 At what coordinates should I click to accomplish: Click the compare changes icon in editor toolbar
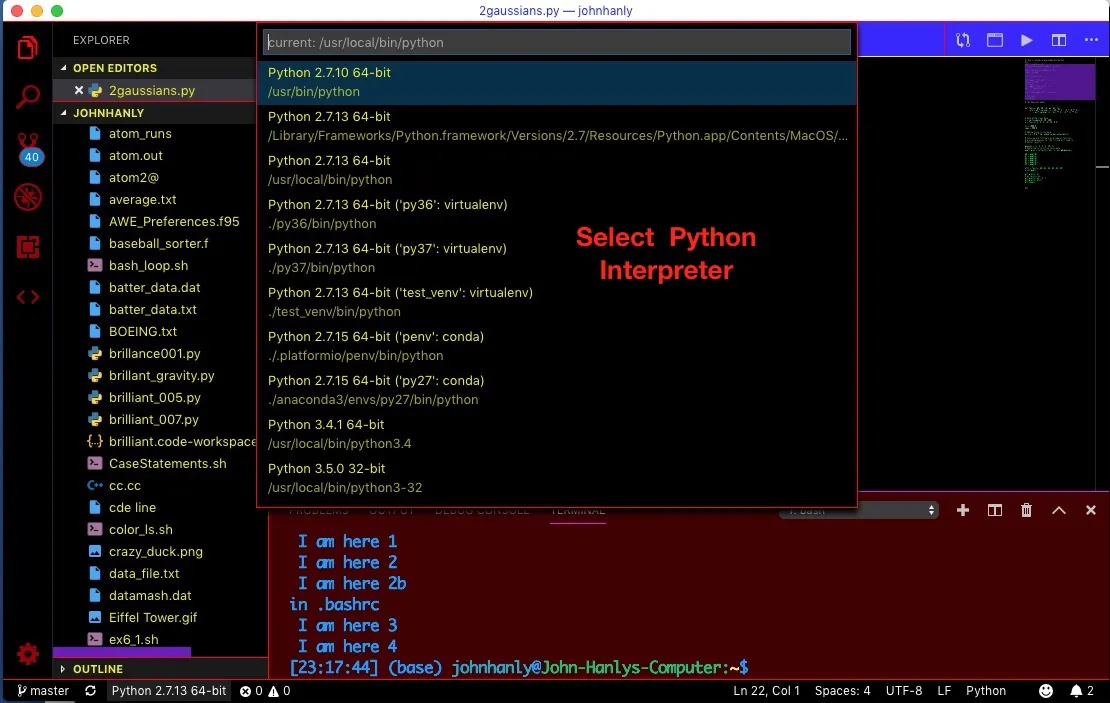[x=963, y=40]
